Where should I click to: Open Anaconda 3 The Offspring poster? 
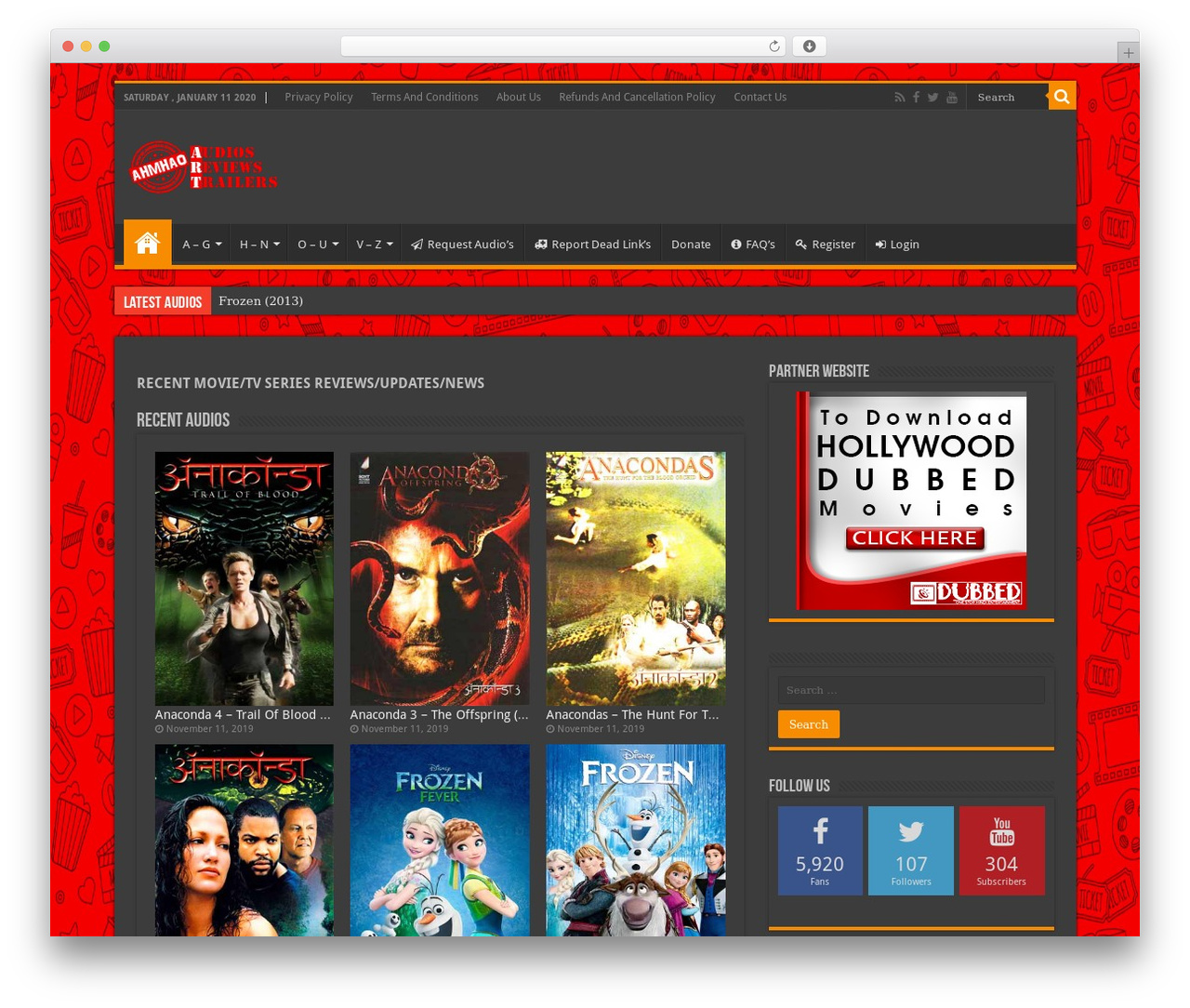[x=440, y=578]
